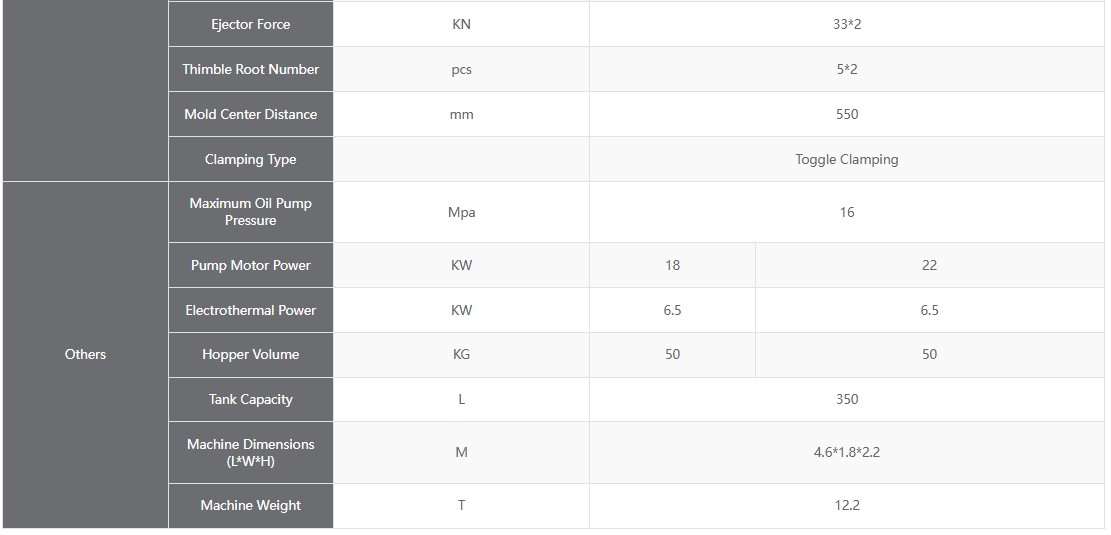Click the Machine Dimensions (L*W*H) label
The width and height of the screenshot is (1111, 535).
point(250,452)
